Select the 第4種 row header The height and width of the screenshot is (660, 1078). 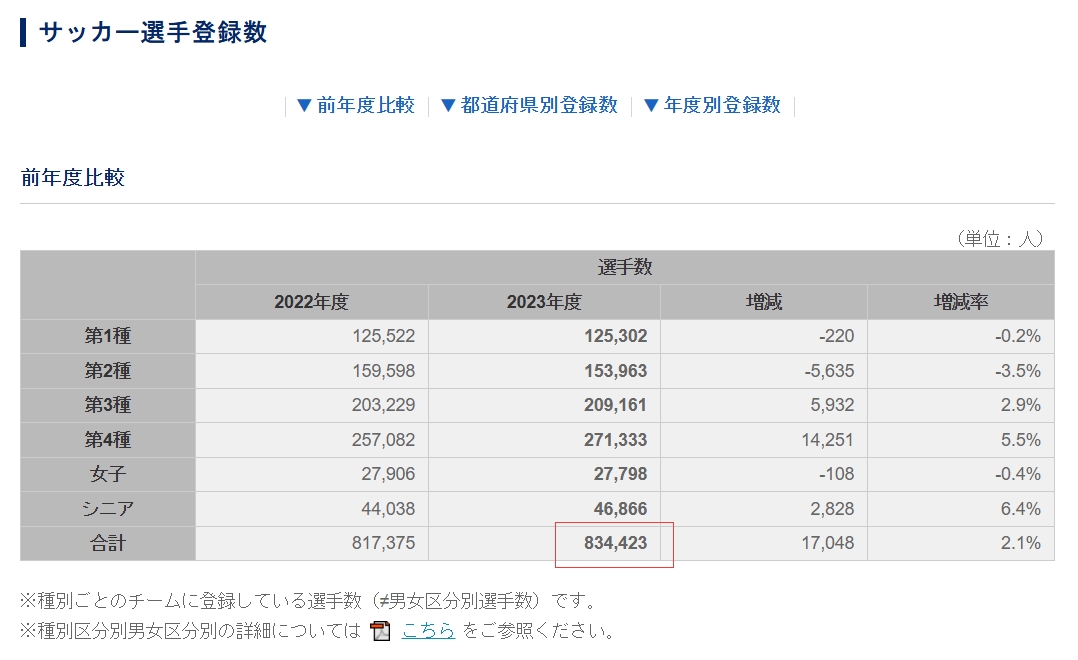[107, 440]
